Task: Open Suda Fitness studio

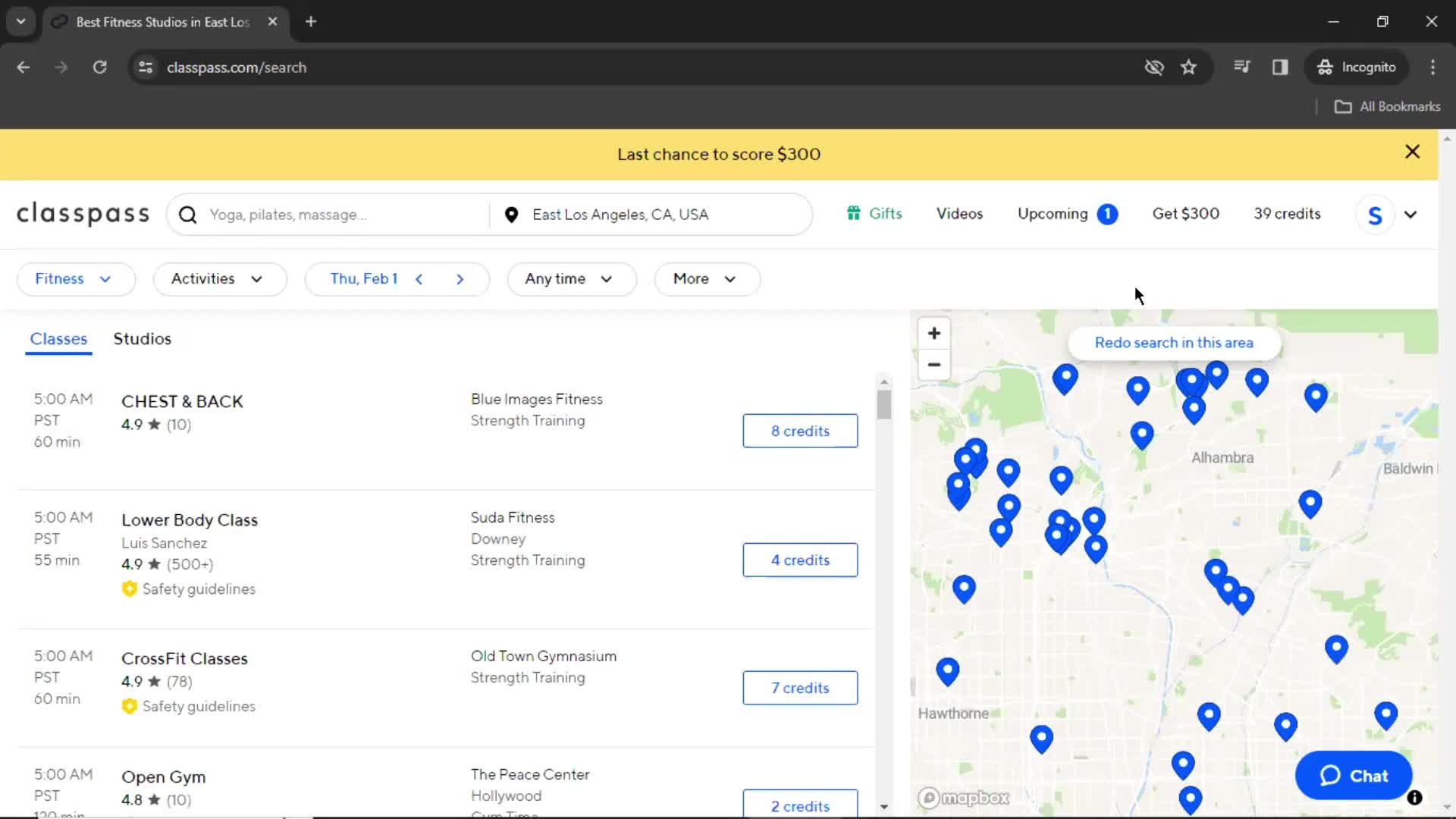Action: pyautogui.click(x=513, y=518)
